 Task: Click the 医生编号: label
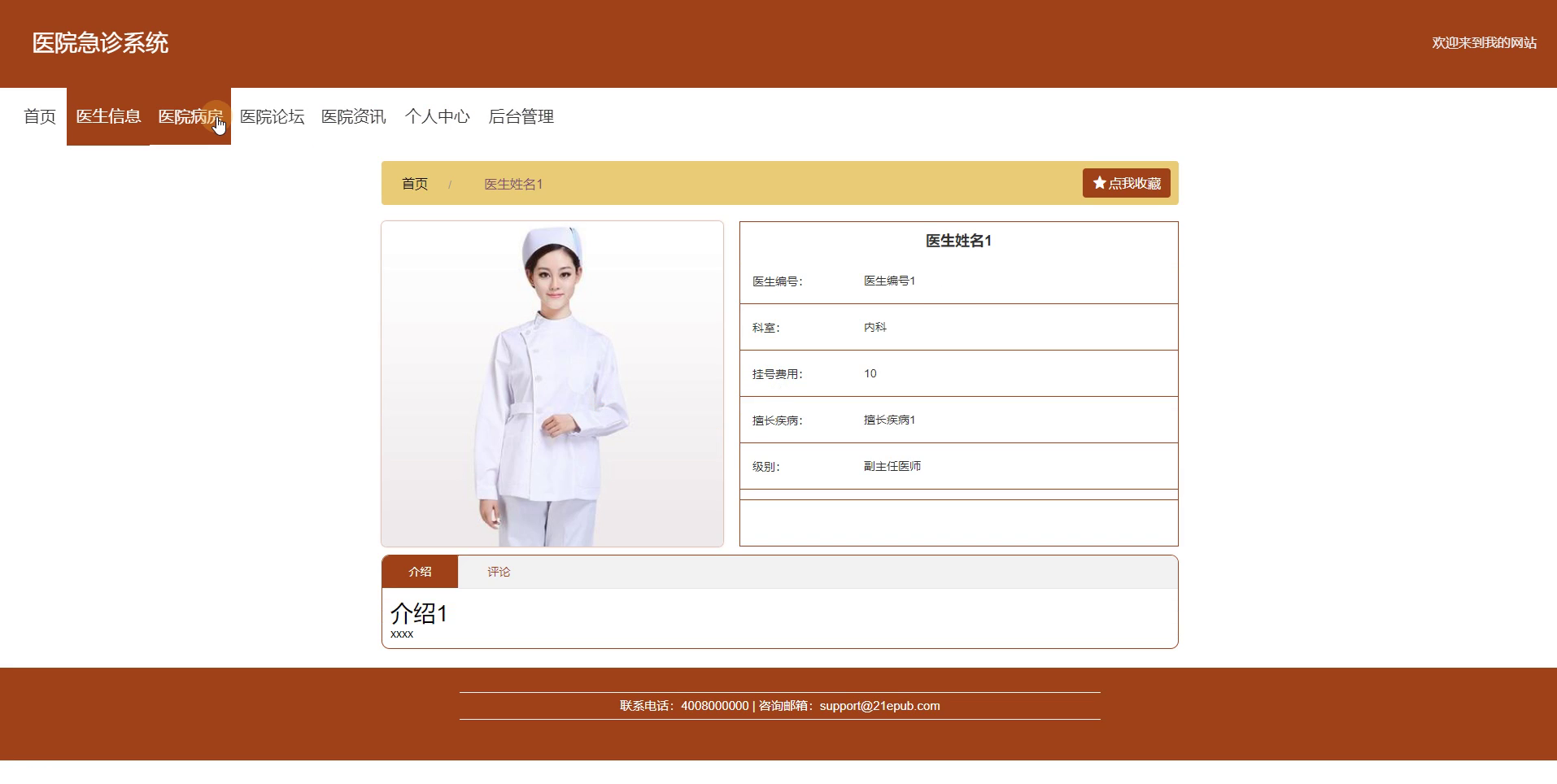click(778, 281)
